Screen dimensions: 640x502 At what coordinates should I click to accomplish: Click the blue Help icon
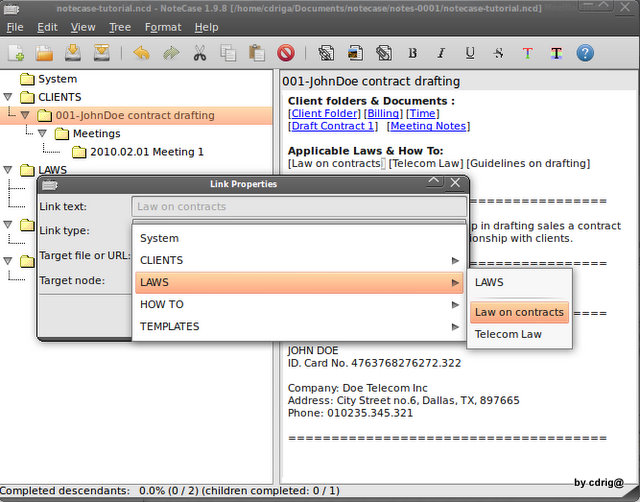tap(585, 53)
